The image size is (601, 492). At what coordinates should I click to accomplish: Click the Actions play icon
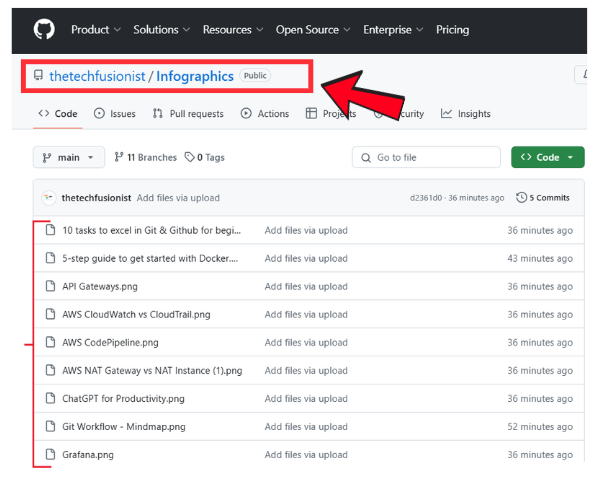(x=246, y=113)
